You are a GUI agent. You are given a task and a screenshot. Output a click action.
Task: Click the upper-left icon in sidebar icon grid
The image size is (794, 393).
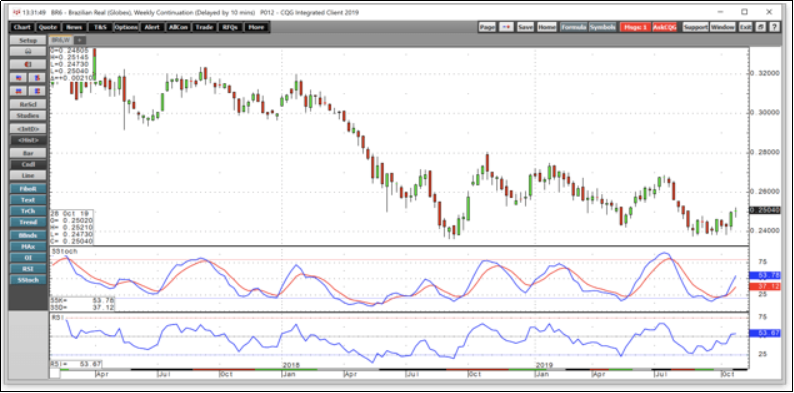(x=19, y=77)
